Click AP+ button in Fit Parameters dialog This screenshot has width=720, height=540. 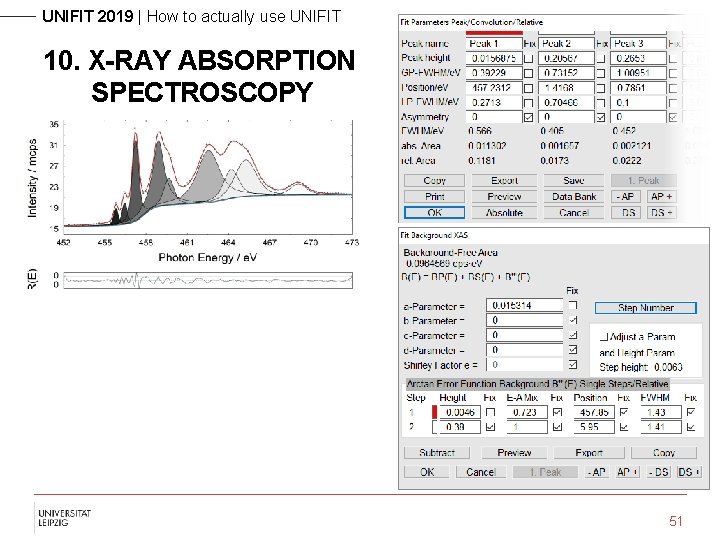point(661,197)
